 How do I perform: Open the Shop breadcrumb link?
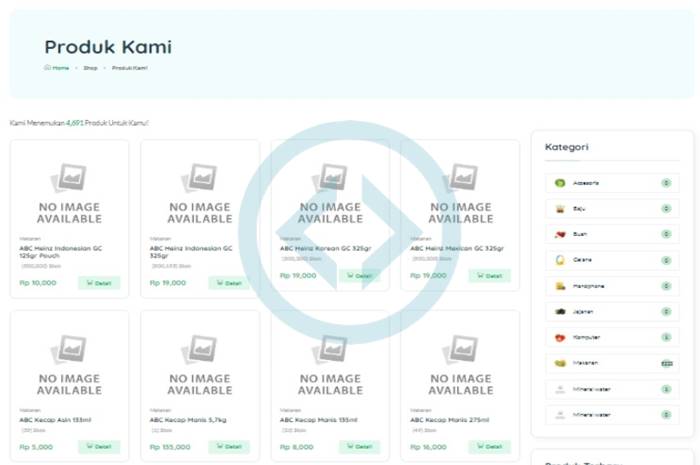point(90,68)
